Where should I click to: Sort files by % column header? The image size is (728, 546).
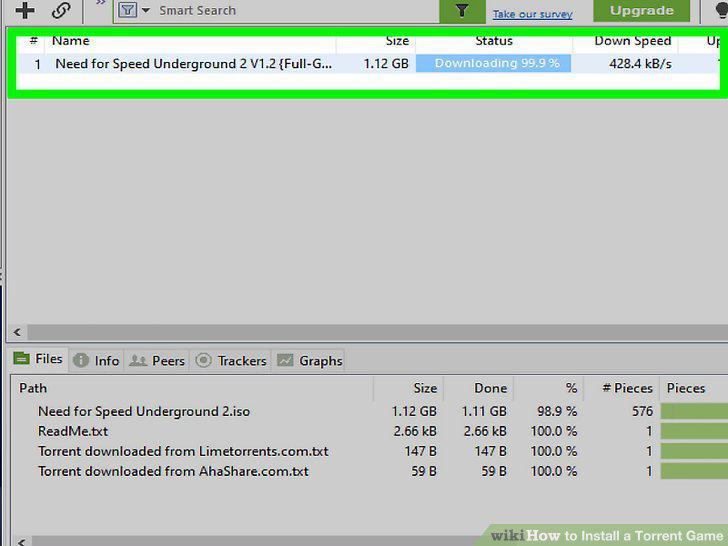(x=572, y=388)
